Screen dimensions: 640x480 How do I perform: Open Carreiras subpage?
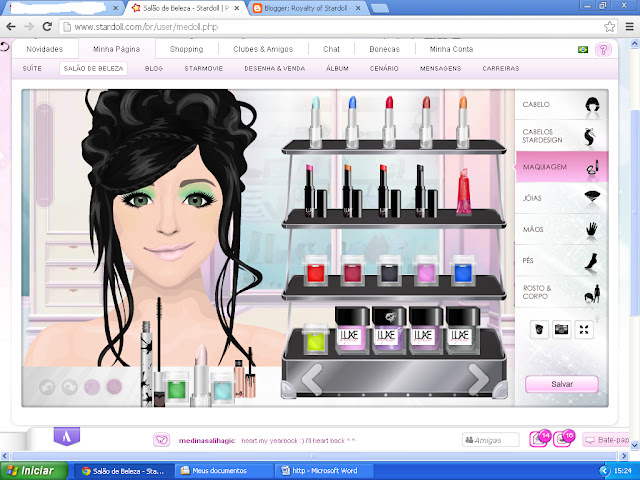[x=501, y=68]
